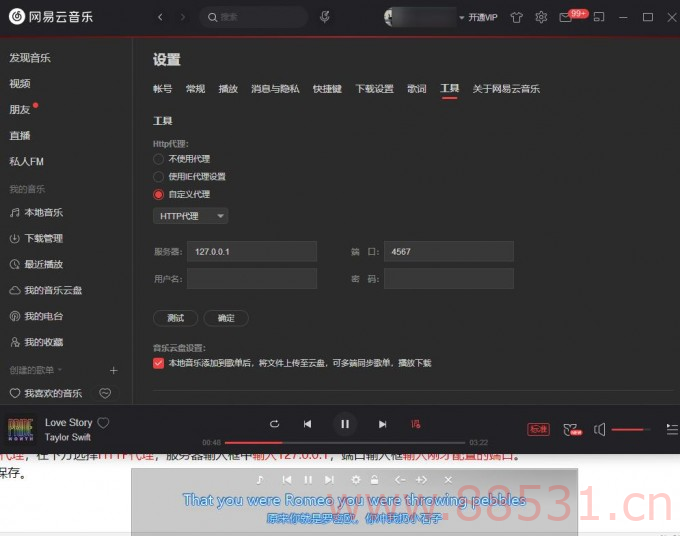
Task: Toggle the loop playback mode icon
Action: 275,424
